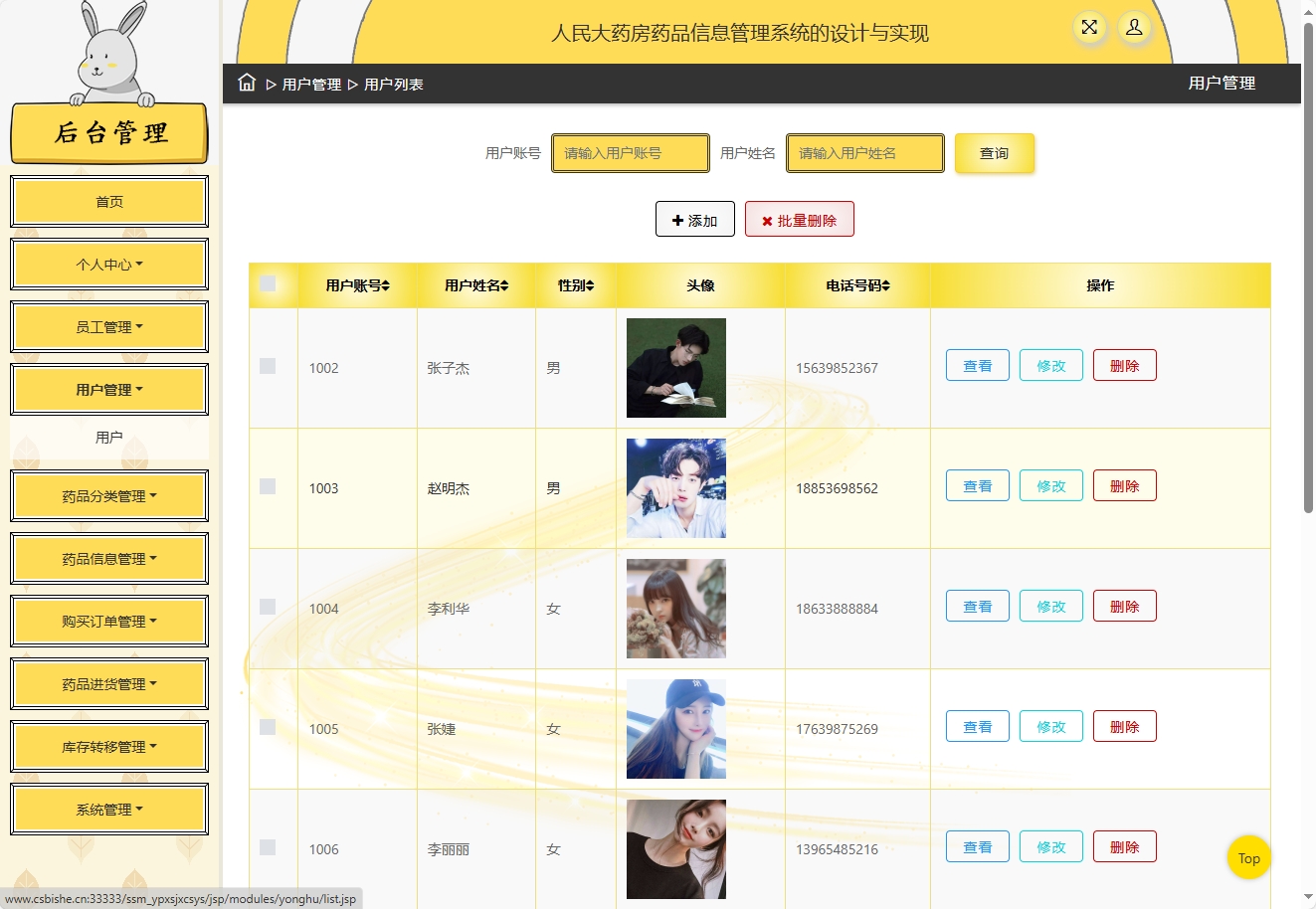1316x909 pixels.
Task: Click the 查询 search button
Action: (995, 153)
